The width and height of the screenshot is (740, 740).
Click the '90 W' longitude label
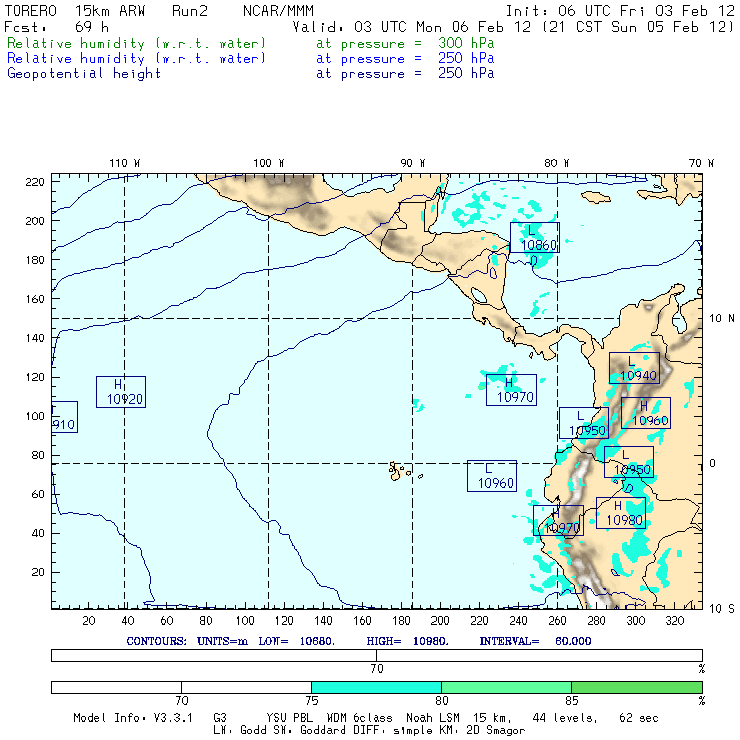click(412, 163)
